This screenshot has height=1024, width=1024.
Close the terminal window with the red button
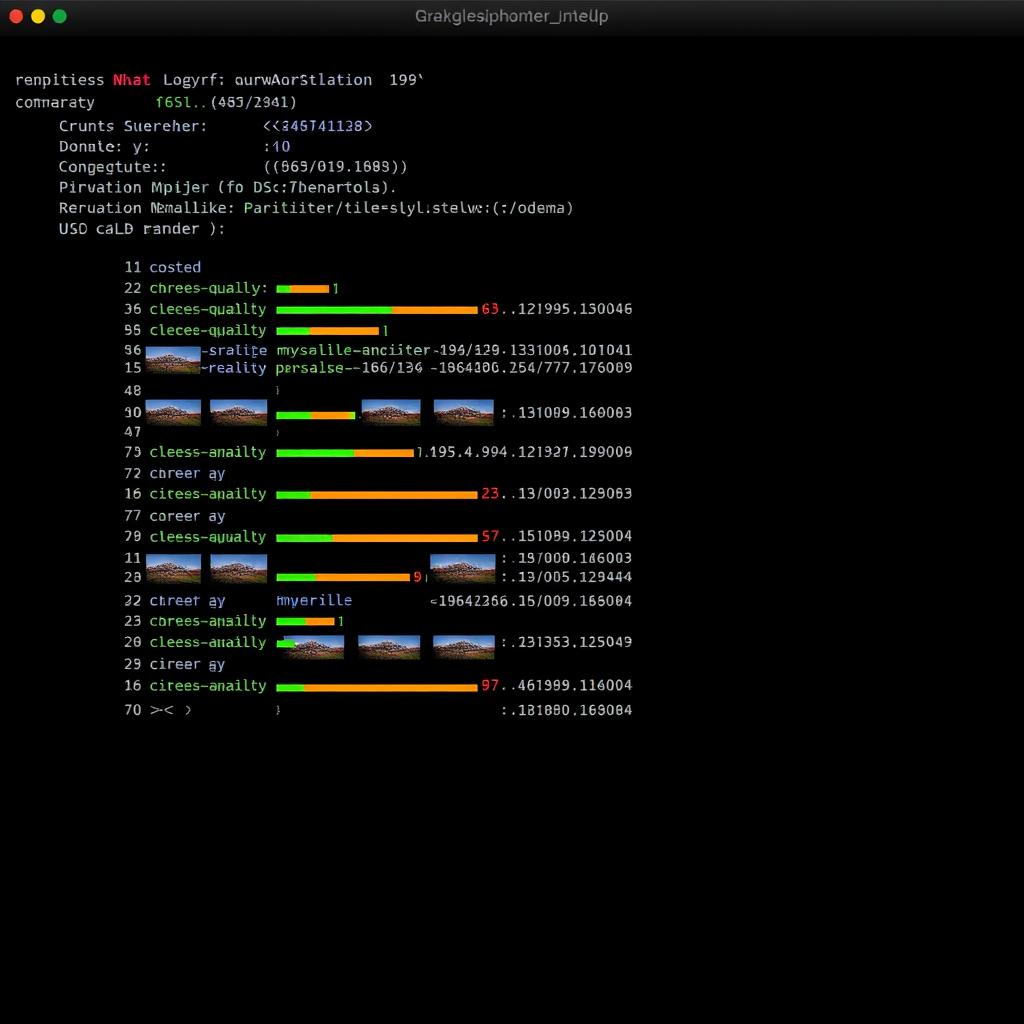tap(16, 16)
